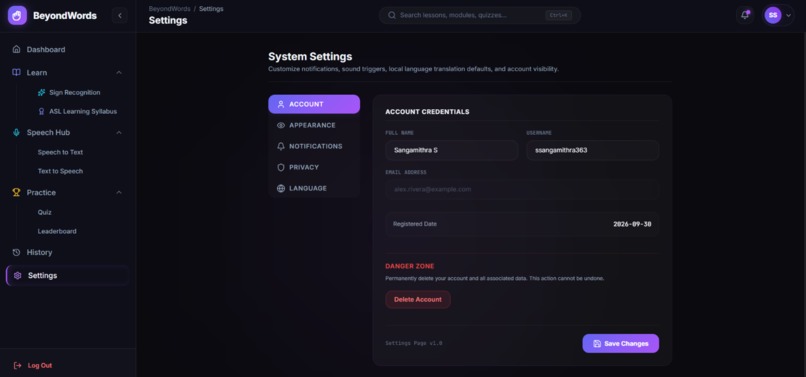The height and width of the screenshot is (377, 806).
Task: Switch to the NOTIFICATIONS tab
Action: click(314, 147)
